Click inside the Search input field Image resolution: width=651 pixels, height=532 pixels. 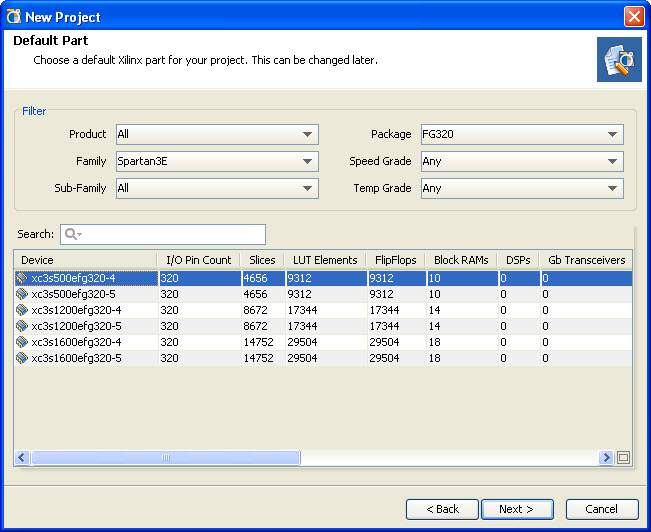pyautogui.click(x=163, y=234)
